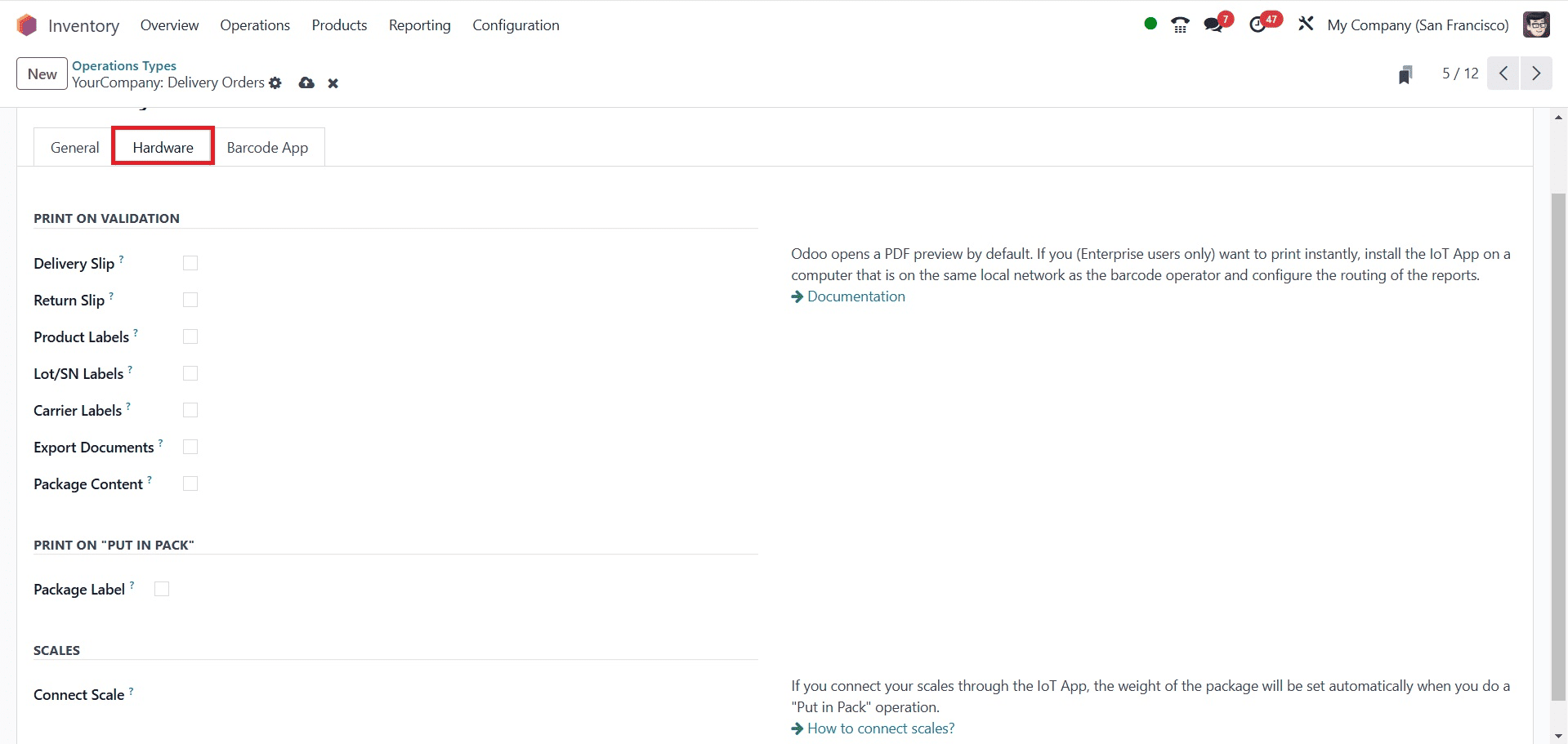Expand the Operations menu
The width and height of the screenshot is (1568, 744).
[x=255, y=25]
